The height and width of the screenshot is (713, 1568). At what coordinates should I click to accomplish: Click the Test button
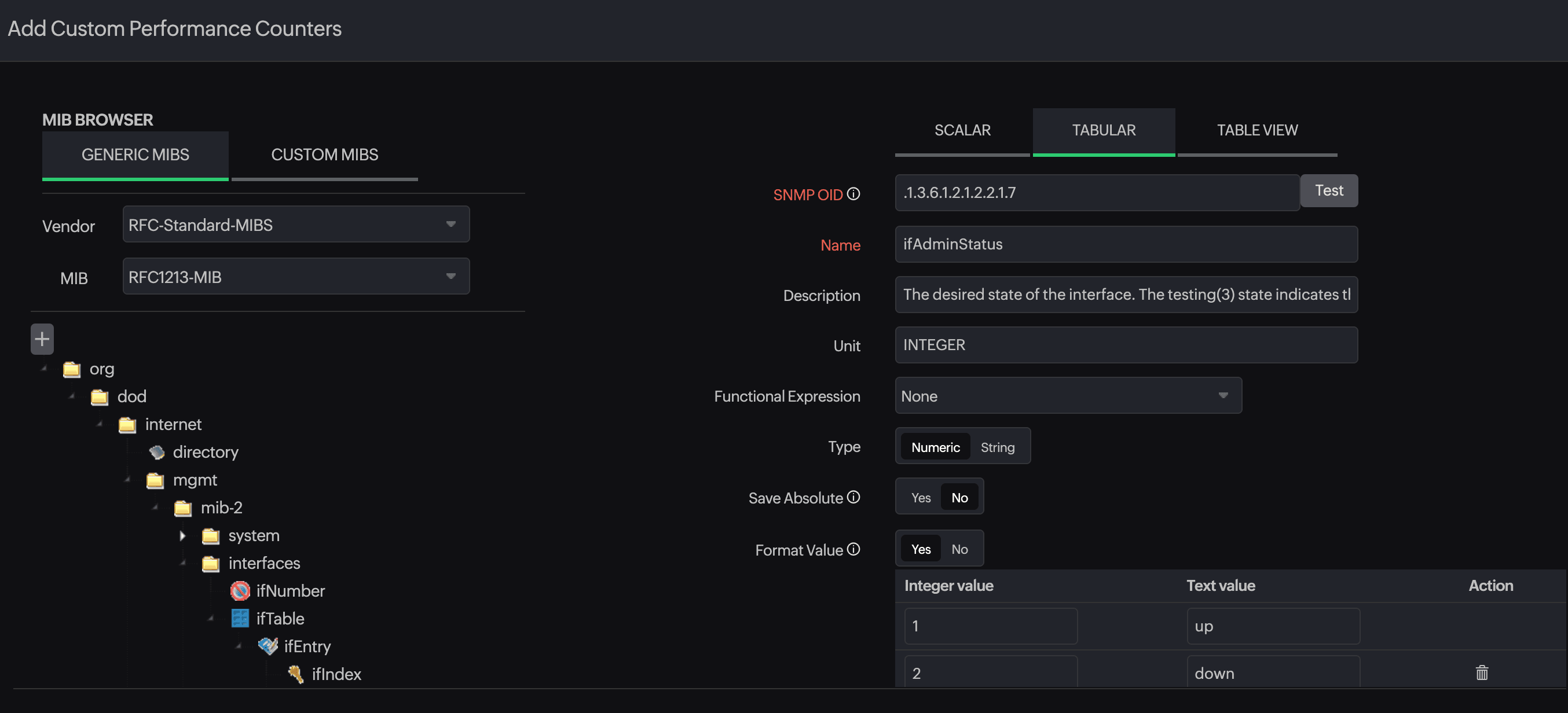1328,191
